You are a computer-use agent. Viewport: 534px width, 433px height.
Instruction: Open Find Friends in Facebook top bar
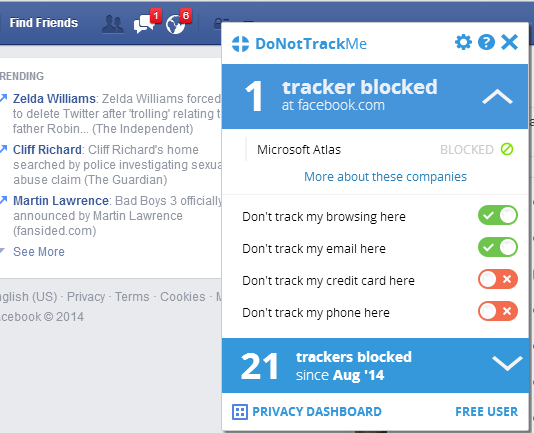coord(44,23)
